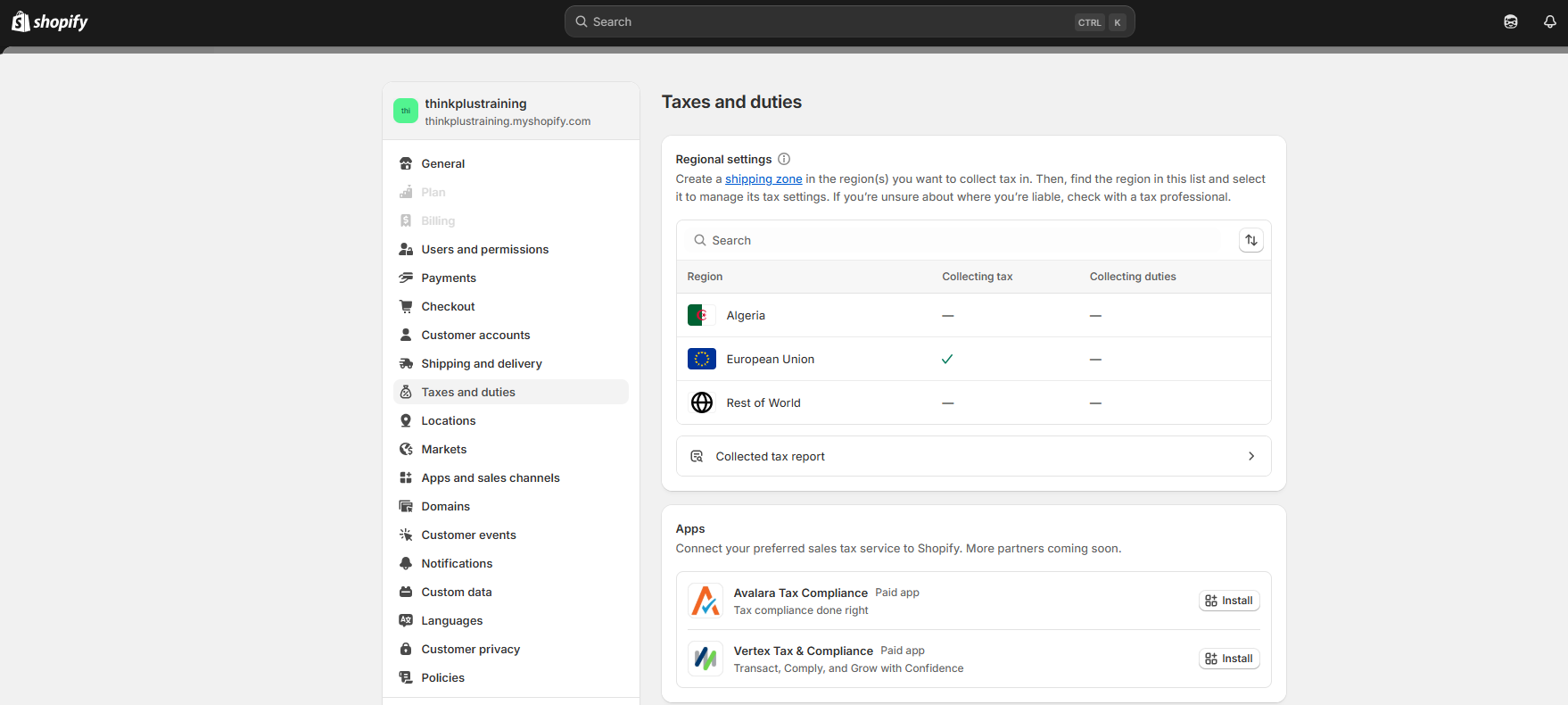1568x705 pixels.
Task: Click the Domains icon in sidebar
Action: [406, 506]
